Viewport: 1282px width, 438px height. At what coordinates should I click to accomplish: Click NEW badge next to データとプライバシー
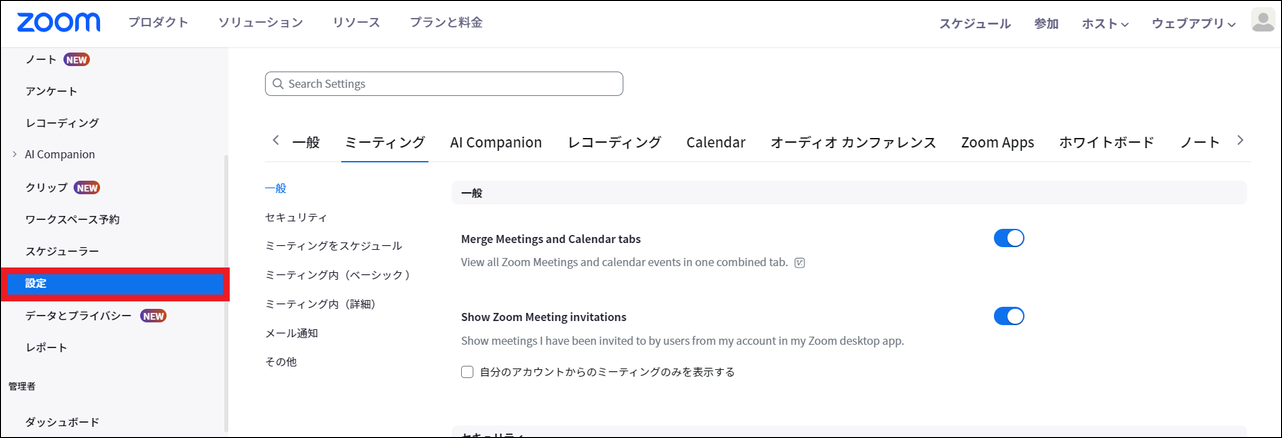153,316
